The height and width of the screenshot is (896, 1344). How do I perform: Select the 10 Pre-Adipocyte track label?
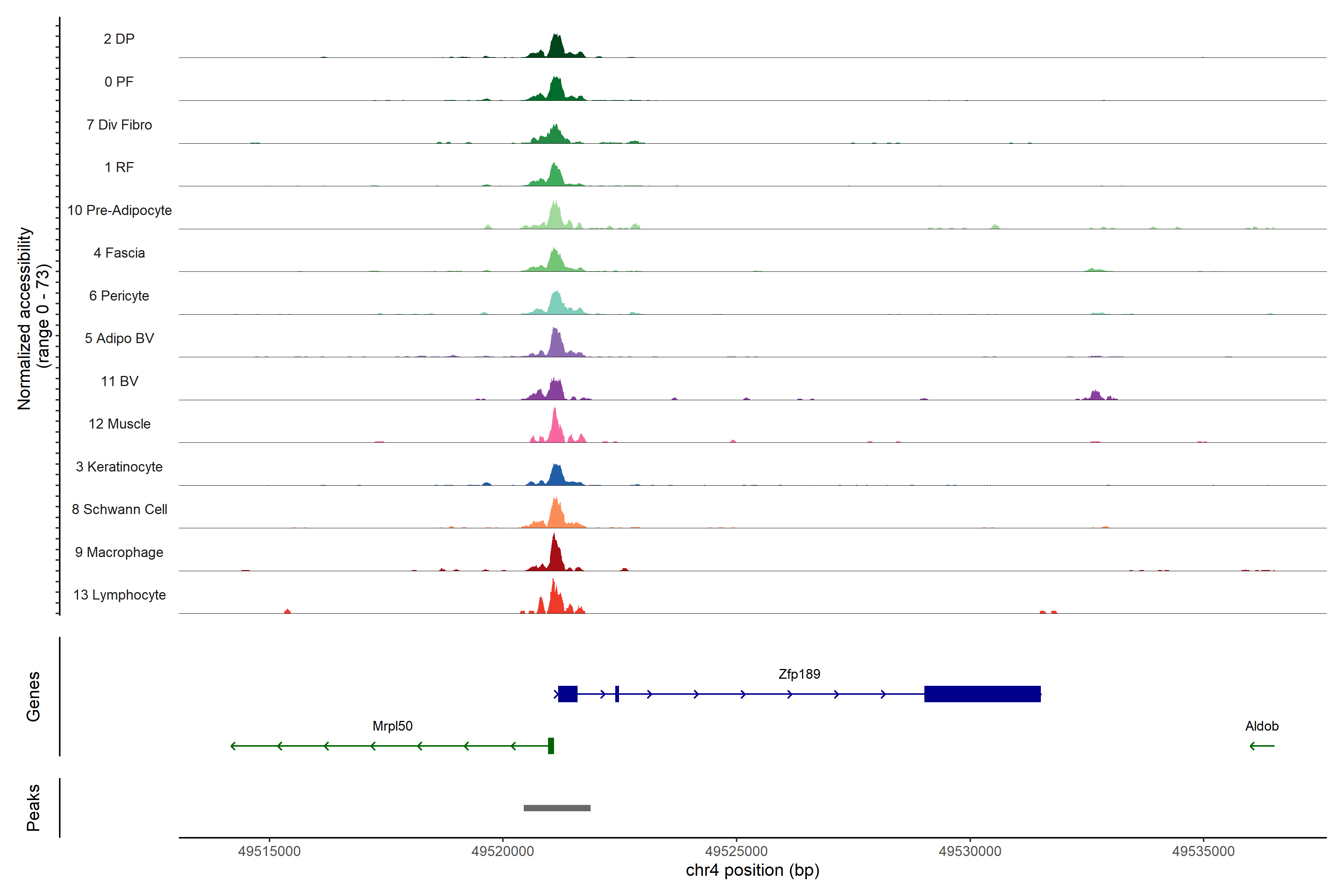click(119, 210)
